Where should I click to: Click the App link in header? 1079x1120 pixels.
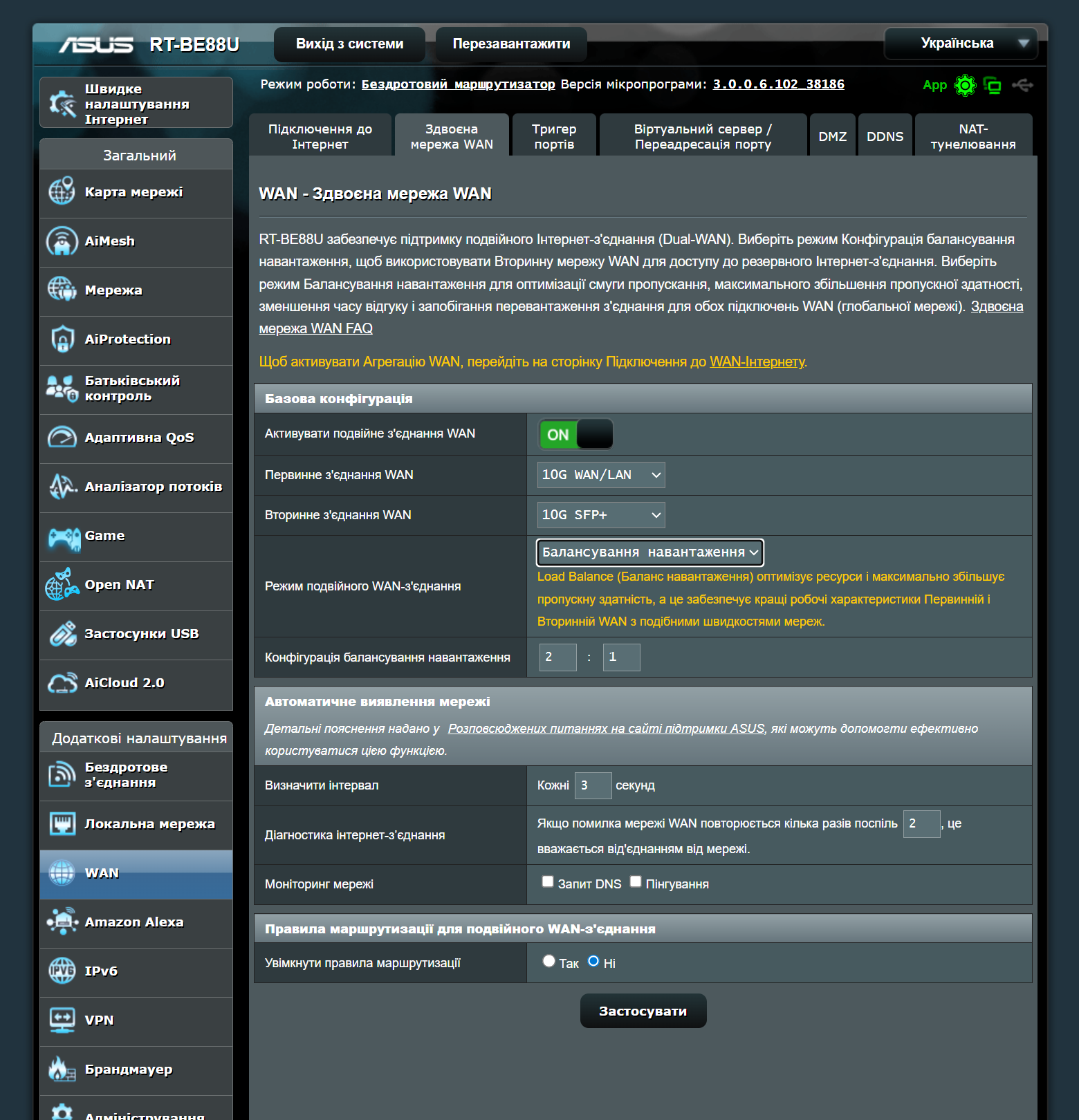tap(934, 85)
